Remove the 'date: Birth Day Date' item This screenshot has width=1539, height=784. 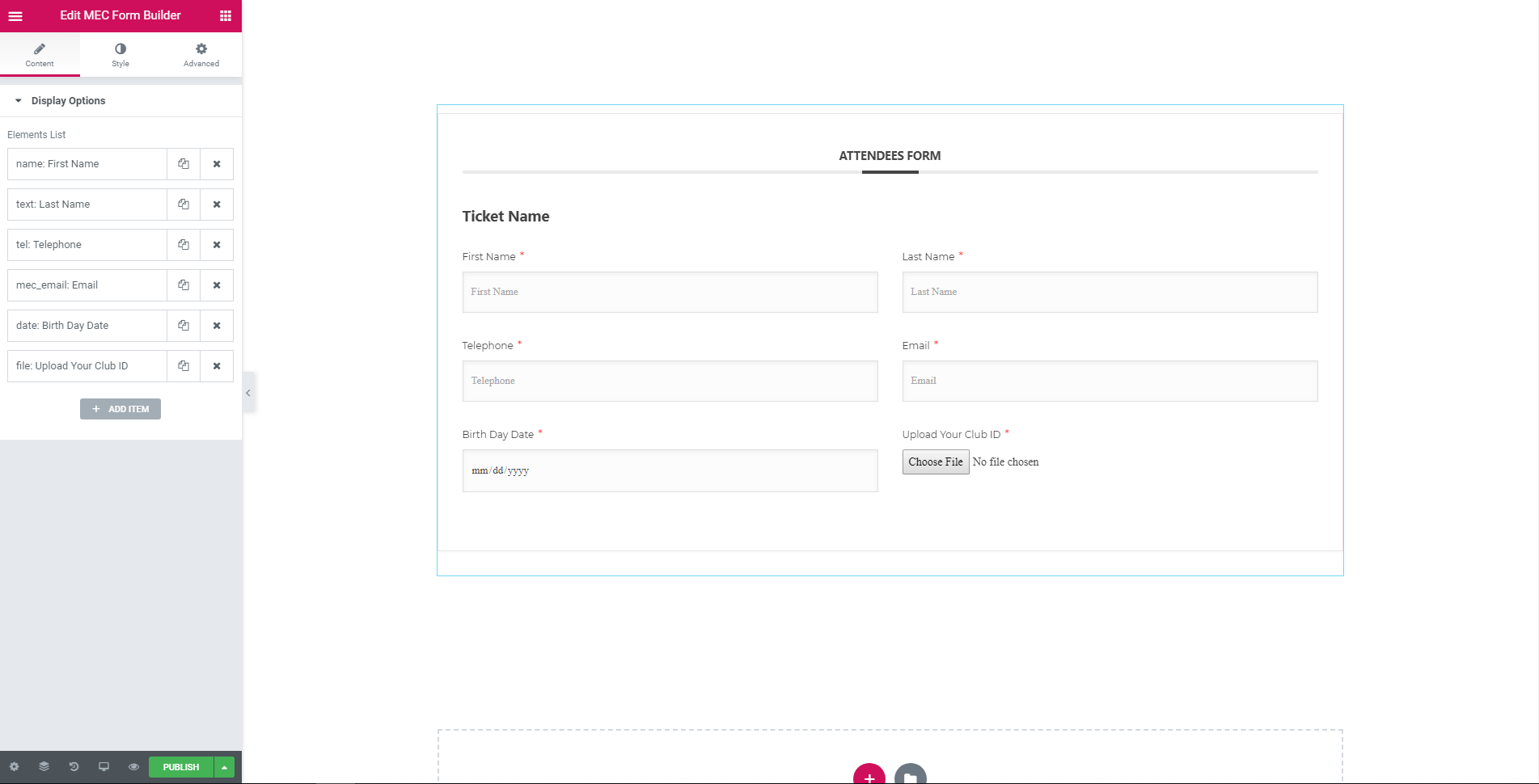217,326
